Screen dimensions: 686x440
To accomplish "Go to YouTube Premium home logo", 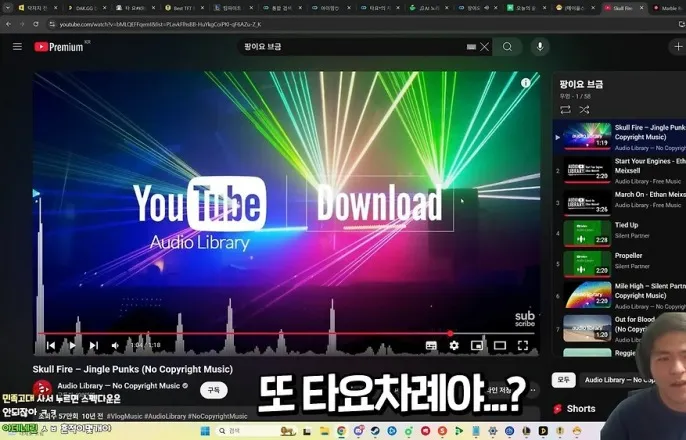I will point(59,47).
